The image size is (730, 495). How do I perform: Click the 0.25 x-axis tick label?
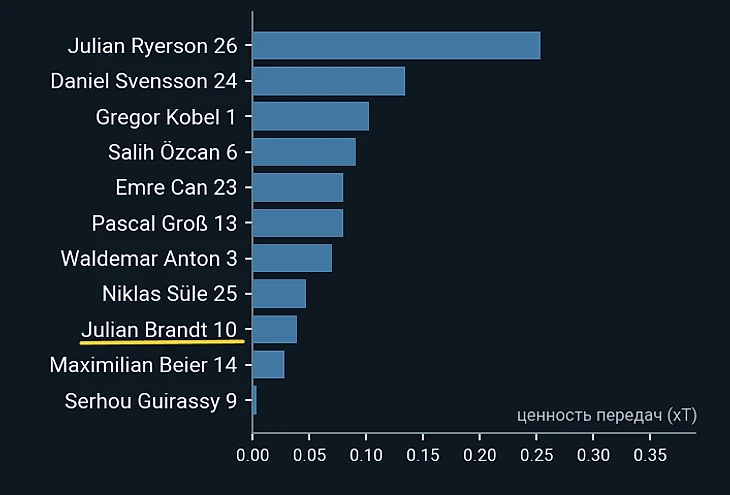(x=536, y=455)
